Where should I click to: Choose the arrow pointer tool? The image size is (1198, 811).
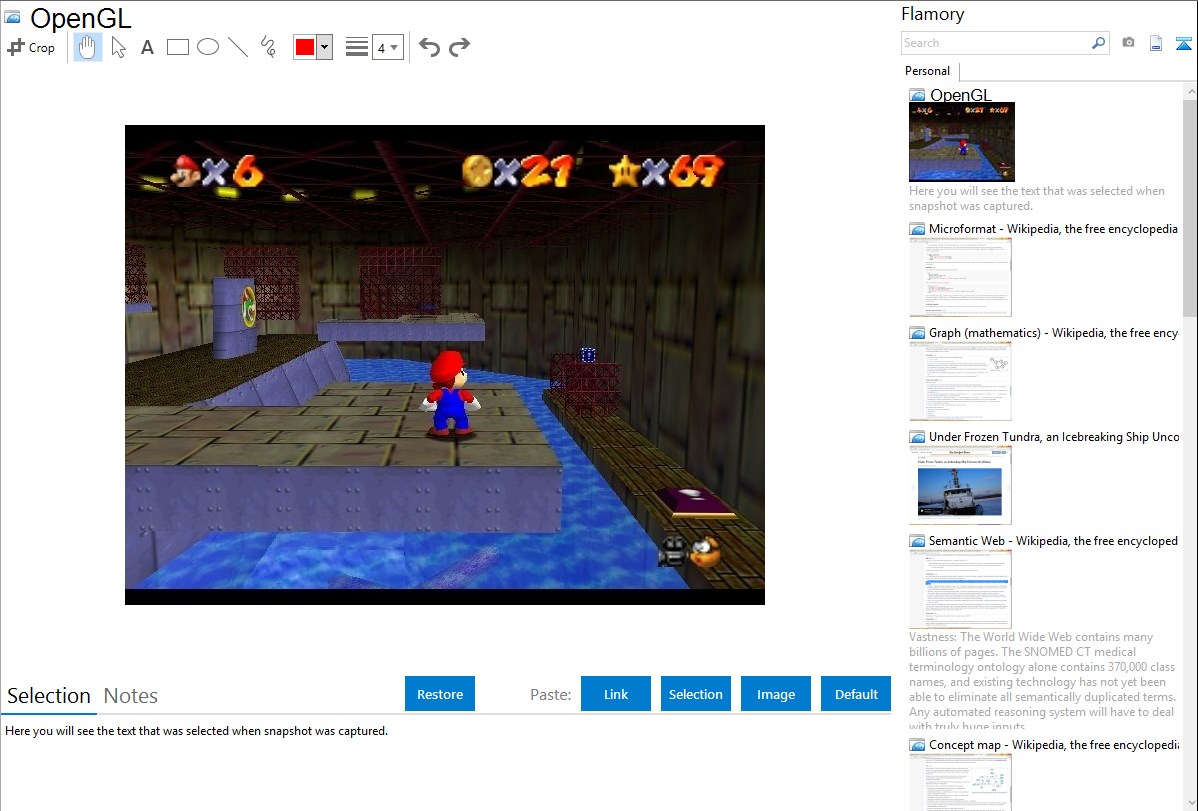click(118, 47)
